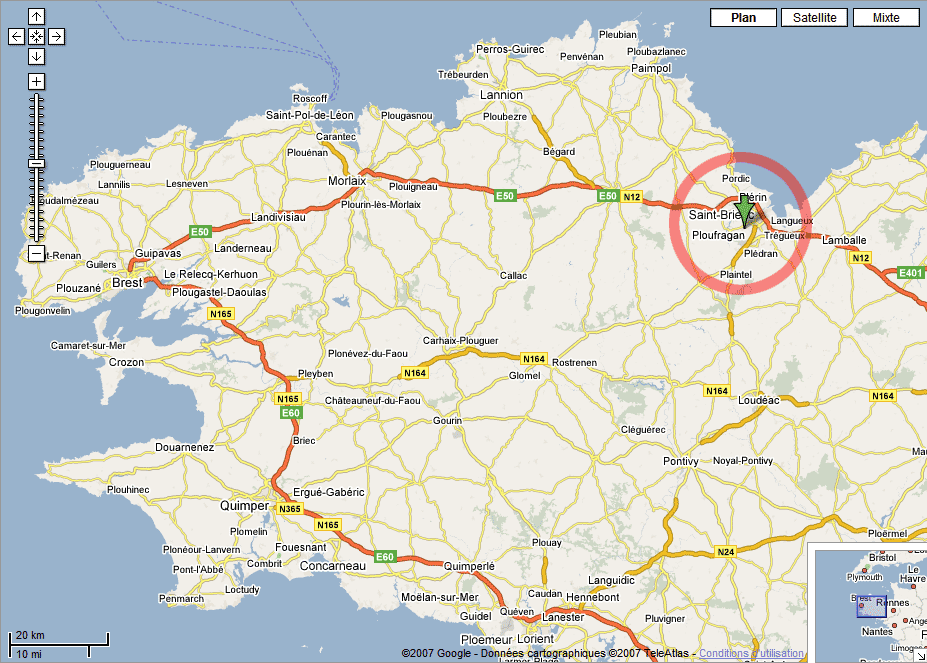This screenshot has width=927, height=663.
Task: Click the E50 road badge near Landivisiau
Action: [200, 232]
